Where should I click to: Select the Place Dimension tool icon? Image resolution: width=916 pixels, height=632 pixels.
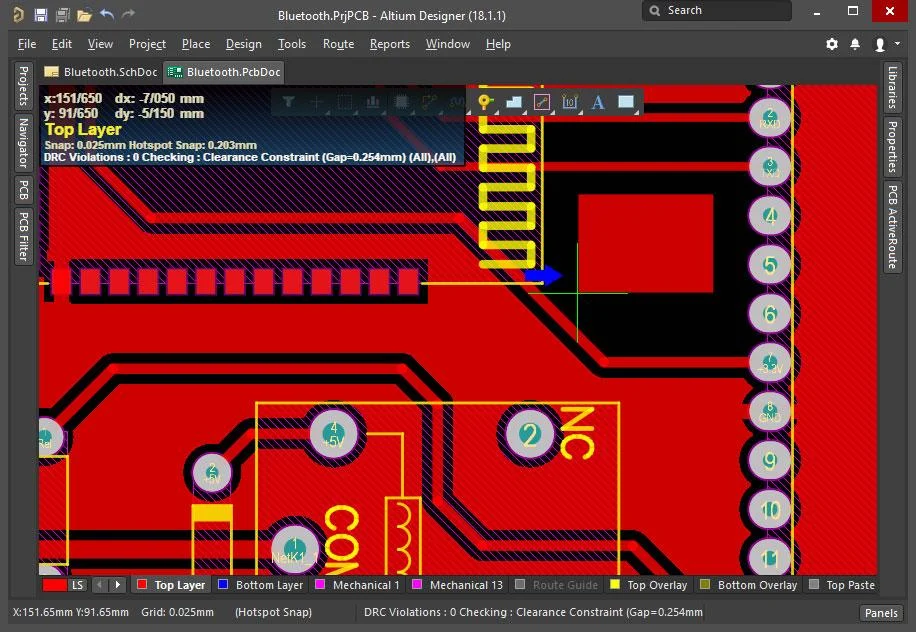570,102
